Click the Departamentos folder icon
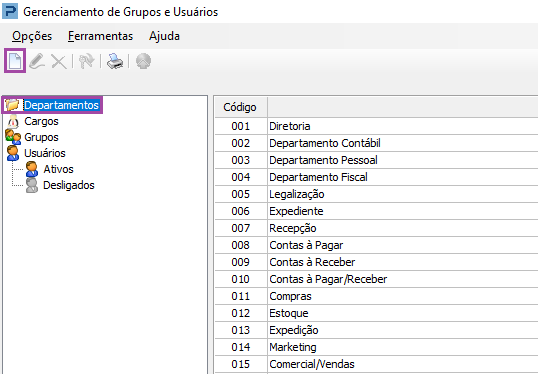The height and width of the screenshot is (374, 538). 12,105
